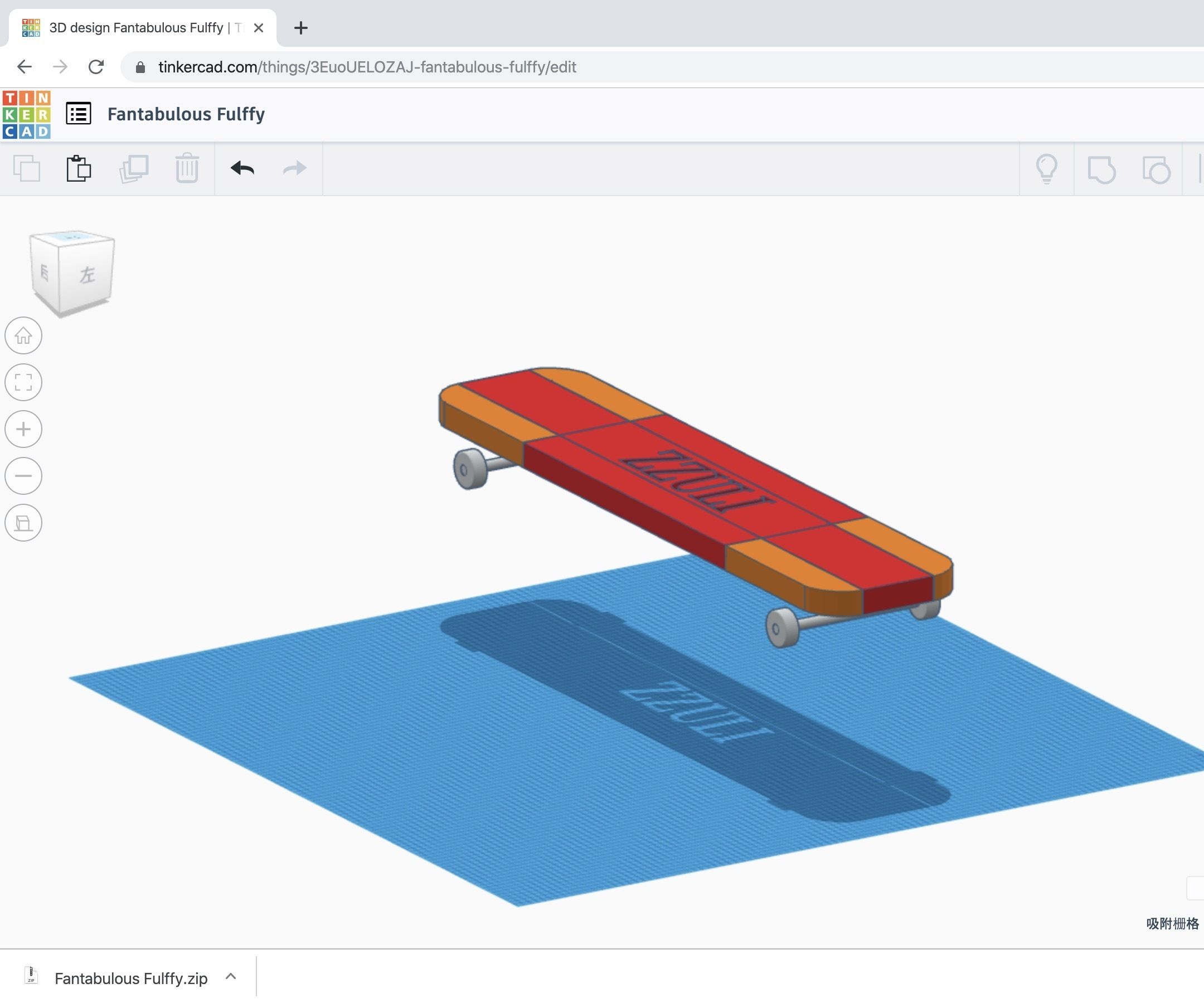The width and height of the screenshot is (1204, 1003).
Task: Click the Delete trash can icon
Action: pyautogui.click(x=187, y=168)
